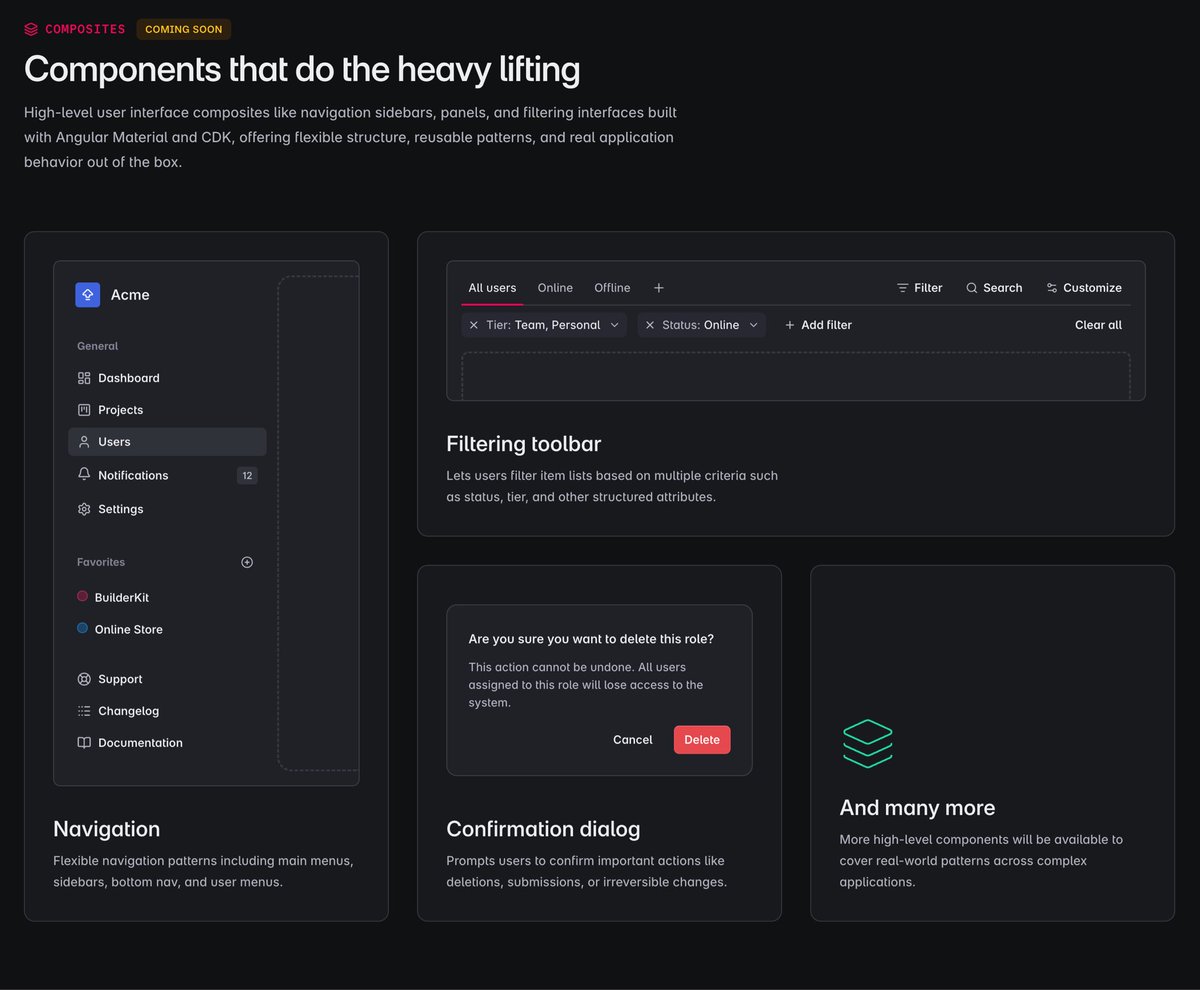Click Cancel in the delete dialog
Viewport: 1200px width, 990px height.
[632, 740]
